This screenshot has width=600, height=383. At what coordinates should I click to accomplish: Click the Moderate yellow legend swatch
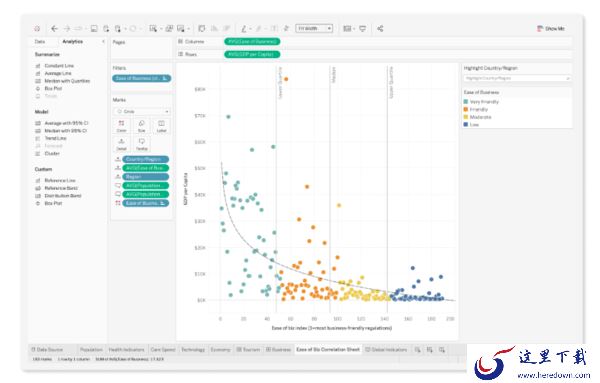pos(466,117)
